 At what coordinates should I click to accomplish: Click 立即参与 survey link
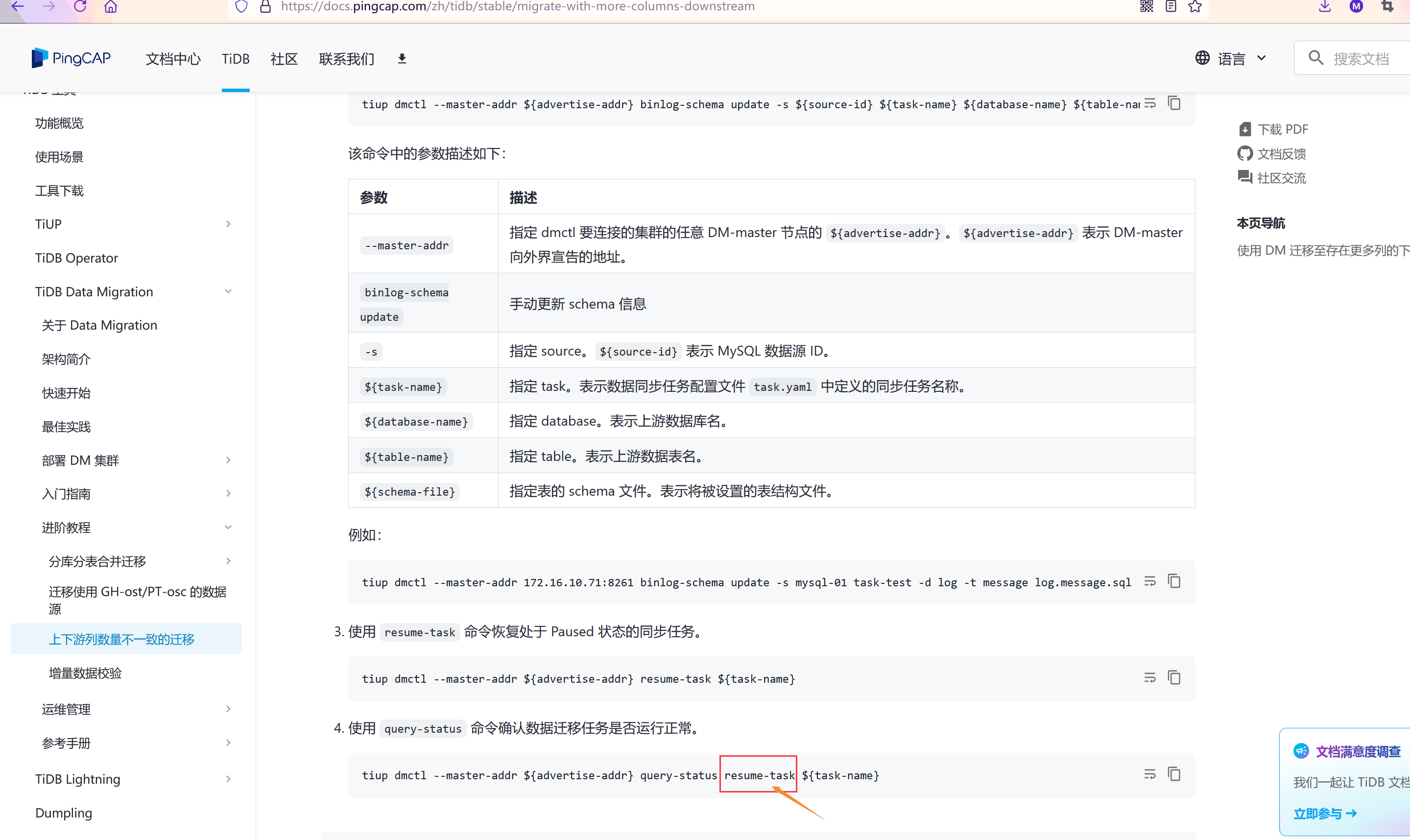(1325, 814)
